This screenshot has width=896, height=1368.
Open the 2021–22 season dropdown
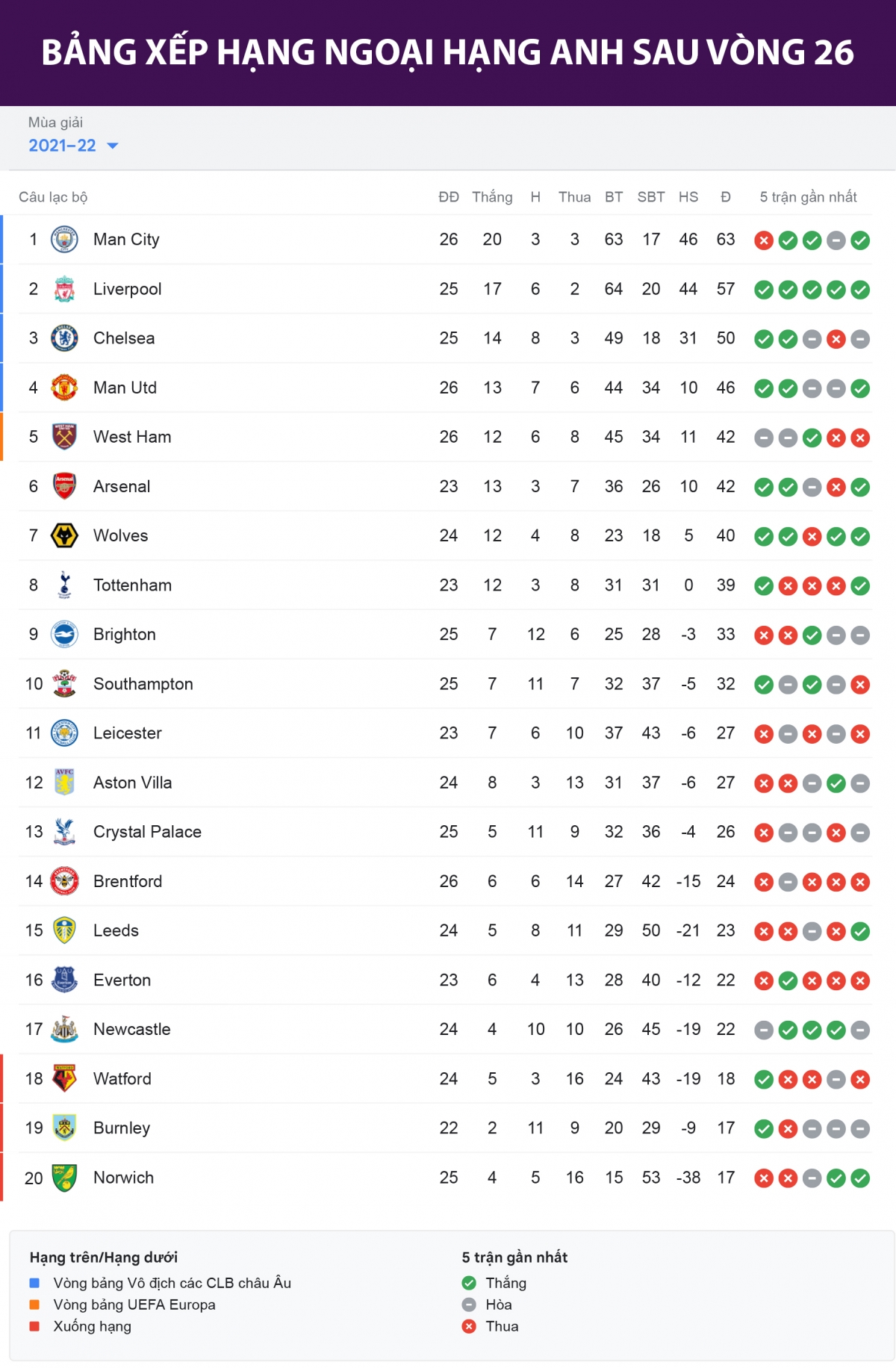[63, 146]
